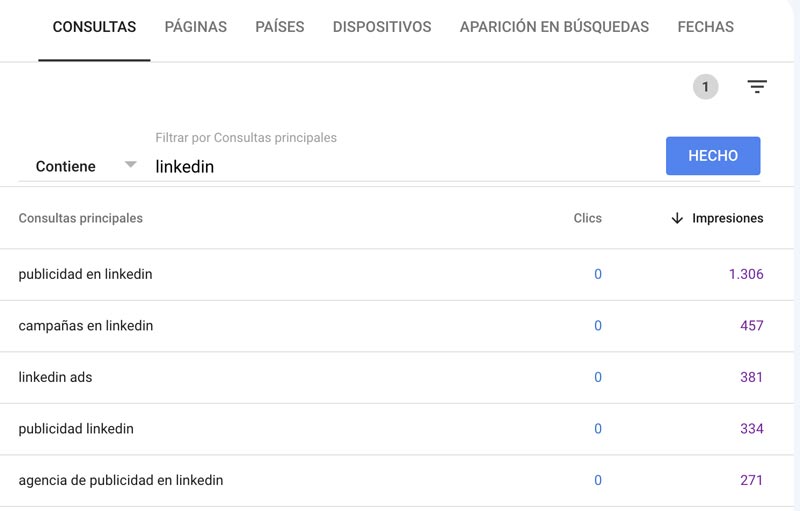The image size is (800, 511).
Task: Click the active filter count badge
Action: tap(706, 87)
